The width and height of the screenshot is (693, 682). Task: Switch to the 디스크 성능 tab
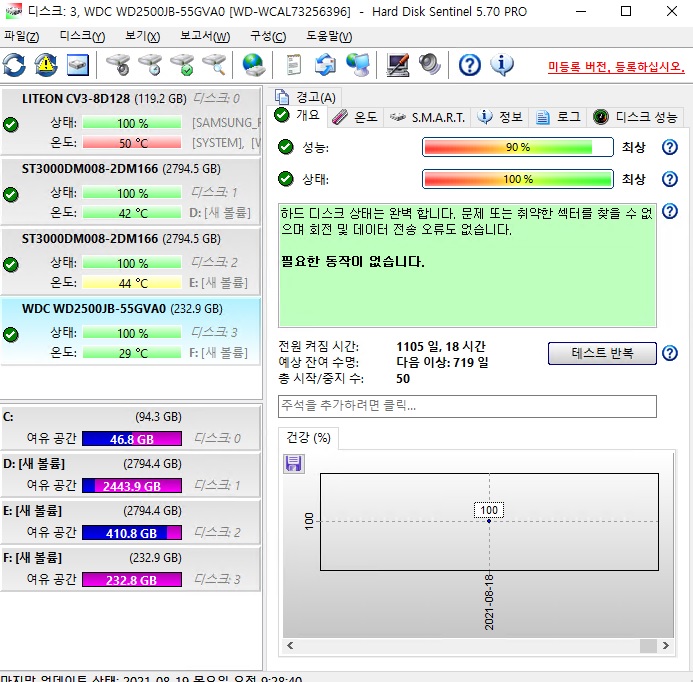point(635,117)
